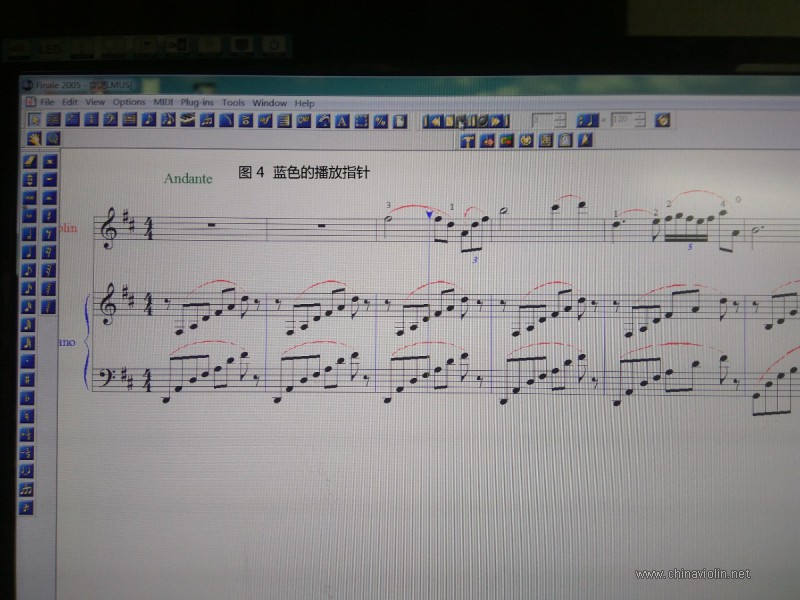Open the Options menu

(x=129, y=102)
